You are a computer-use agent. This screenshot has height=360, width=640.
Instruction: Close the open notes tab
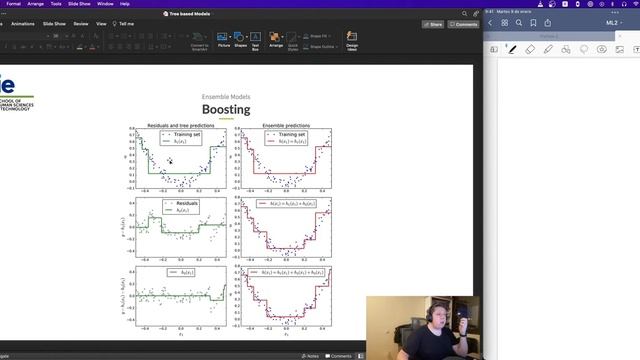pos(620,36)
